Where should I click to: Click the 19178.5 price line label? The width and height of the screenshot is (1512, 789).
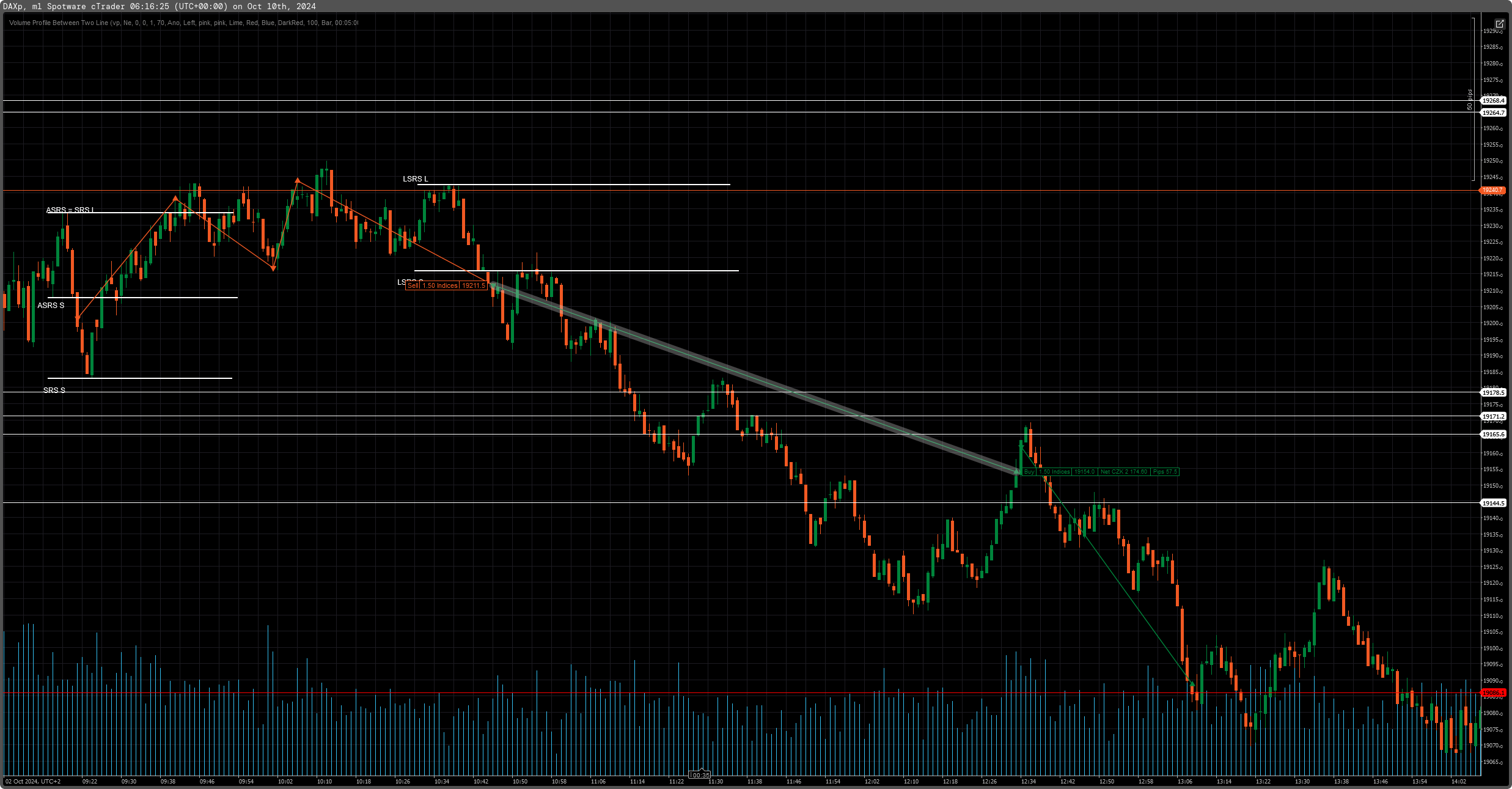pyautogui.click(x=1493, y=393)
